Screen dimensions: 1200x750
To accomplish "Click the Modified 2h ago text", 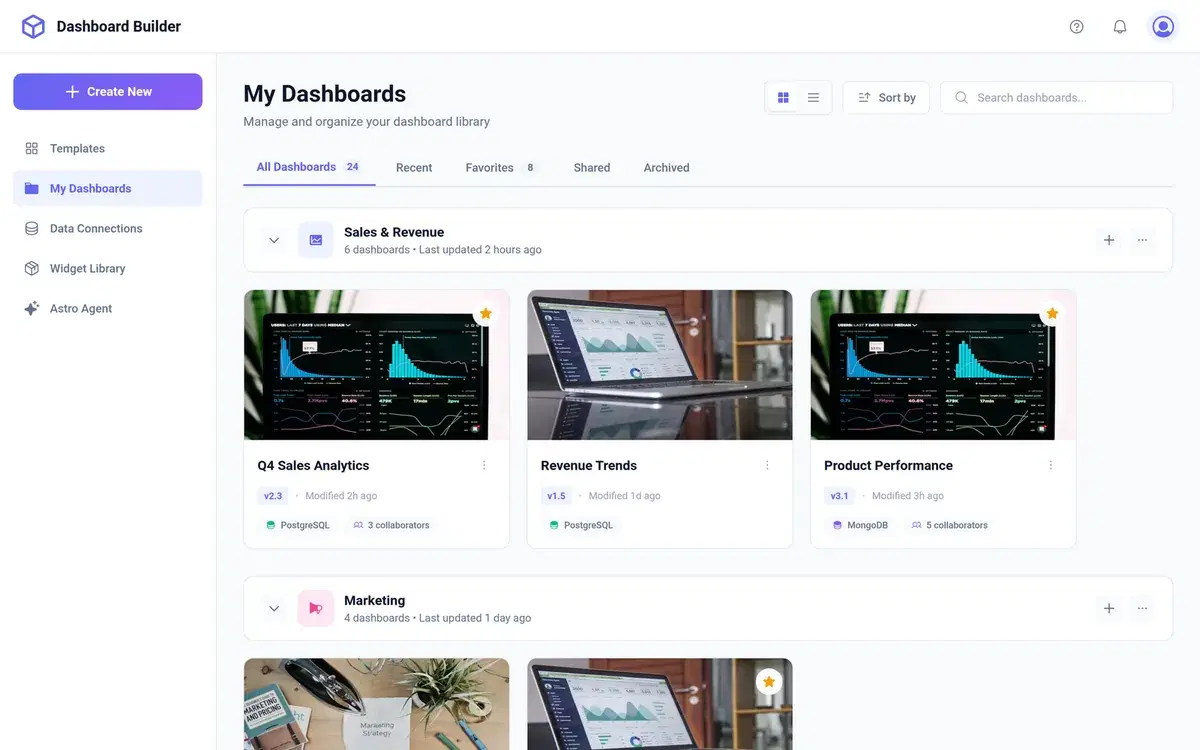I will 341,495.
